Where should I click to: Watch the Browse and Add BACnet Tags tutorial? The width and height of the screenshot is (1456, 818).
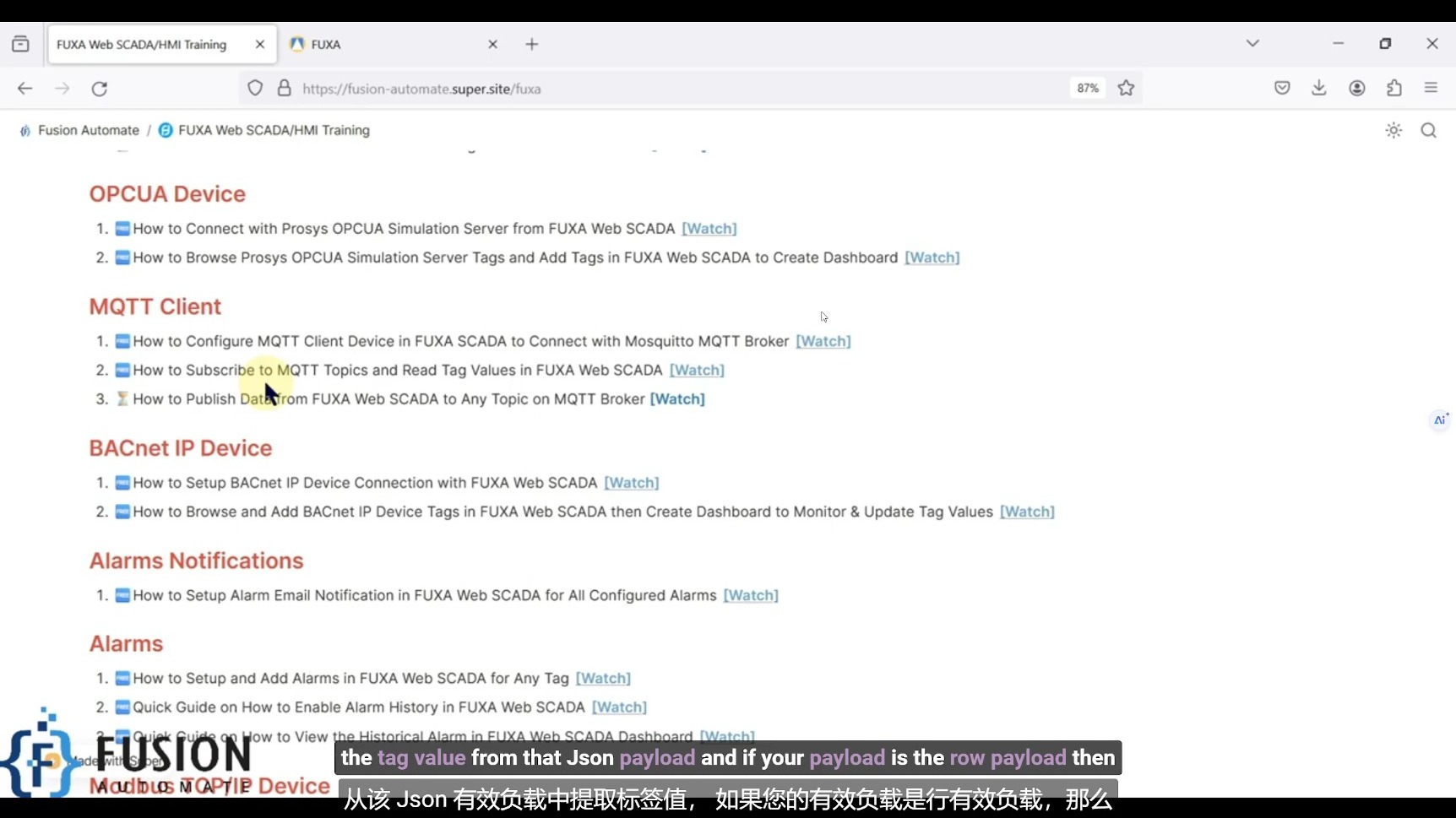click(1027, 512)
